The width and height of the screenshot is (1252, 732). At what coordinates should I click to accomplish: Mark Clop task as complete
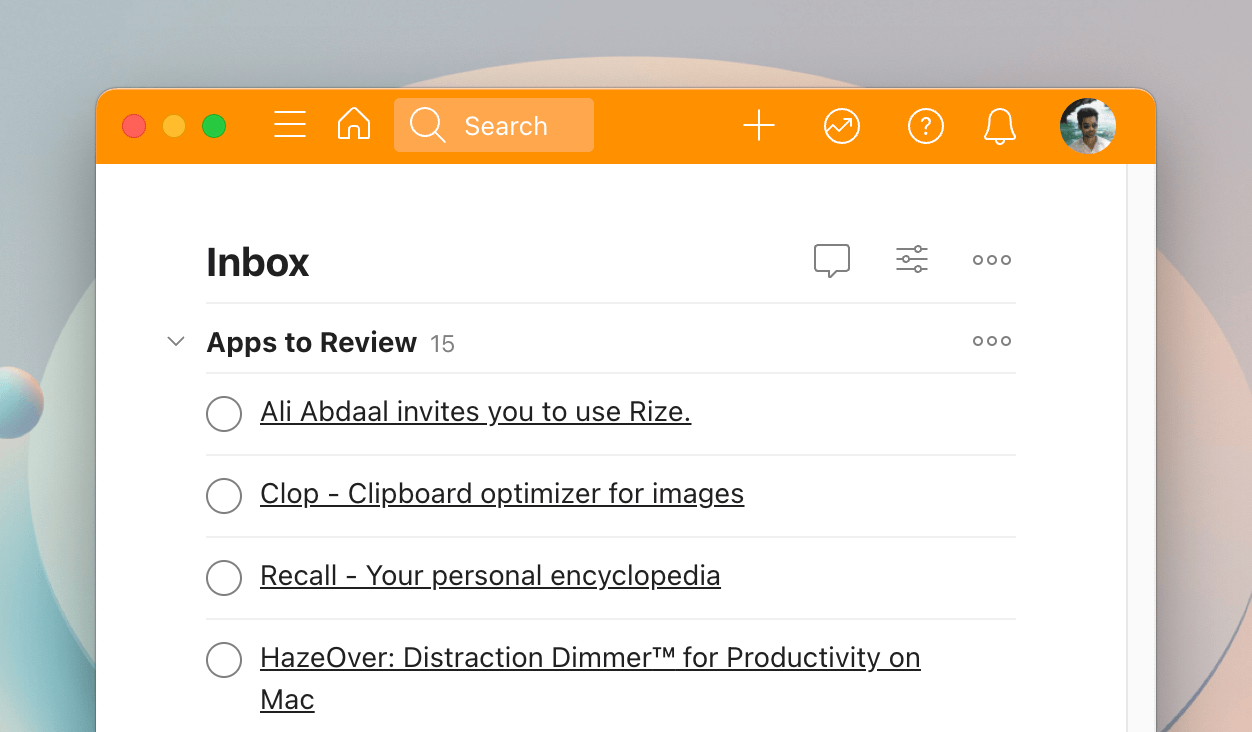click(224, 495)
